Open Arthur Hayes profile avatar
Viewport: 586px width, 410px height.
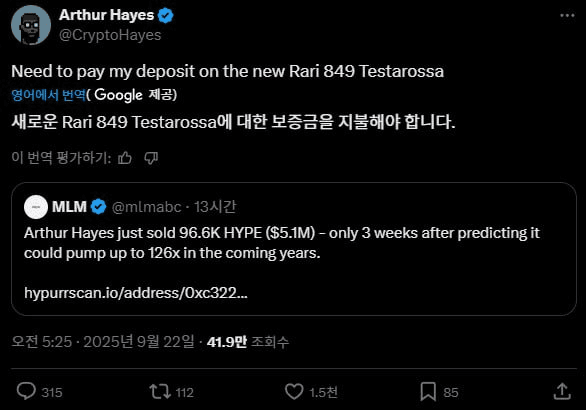[31, 25]
